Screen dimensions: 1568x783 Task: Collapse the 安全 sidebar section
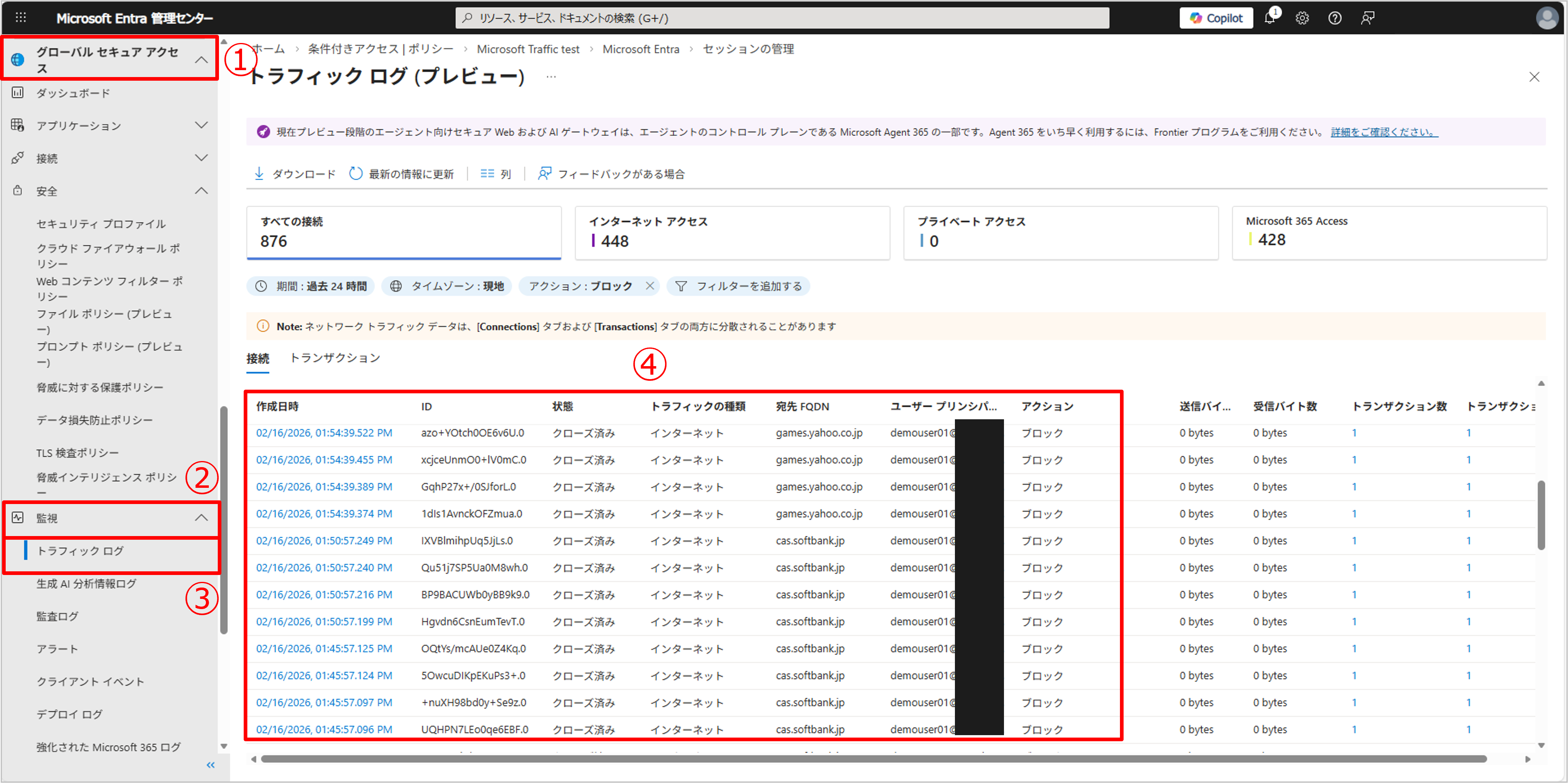point(201,191)
